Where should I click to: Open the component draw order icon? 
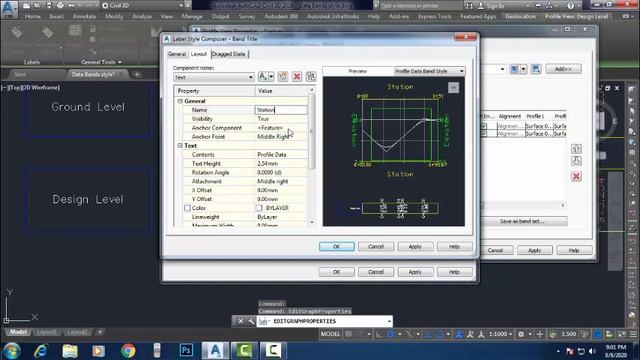click(x=311, y=76)
